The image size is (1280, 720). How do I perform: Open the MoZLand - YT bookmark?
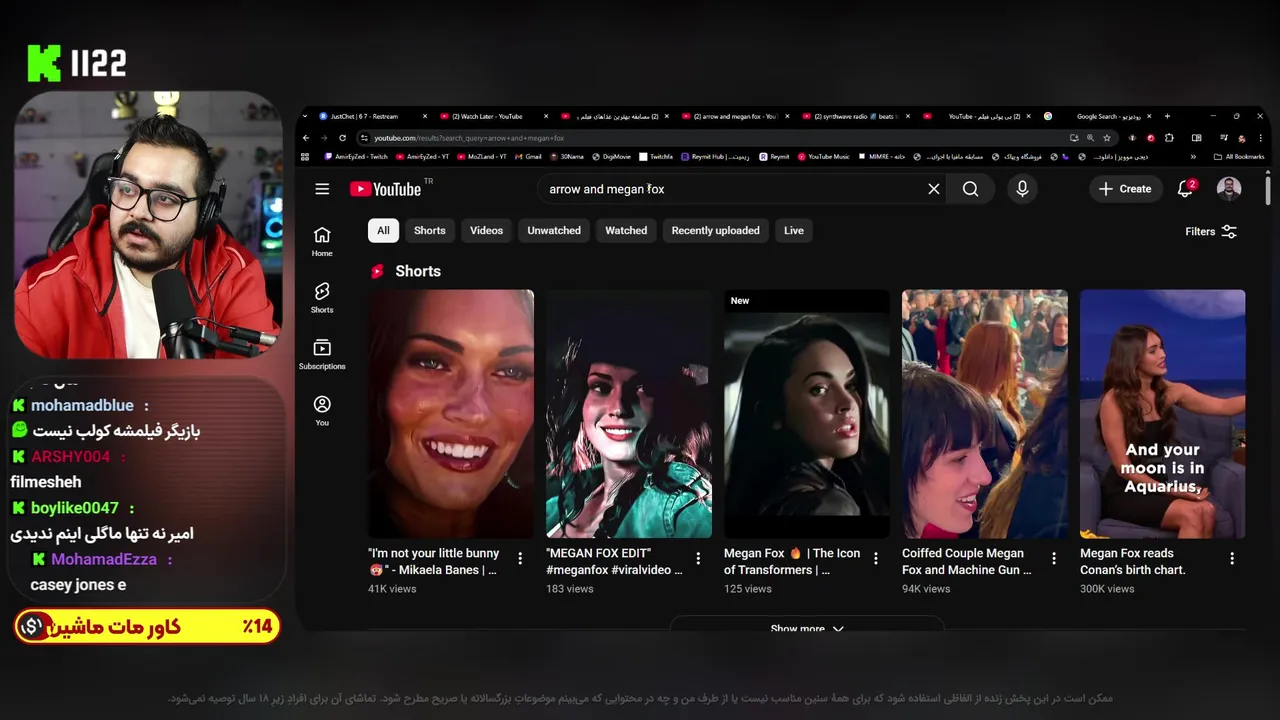[483, 157]
